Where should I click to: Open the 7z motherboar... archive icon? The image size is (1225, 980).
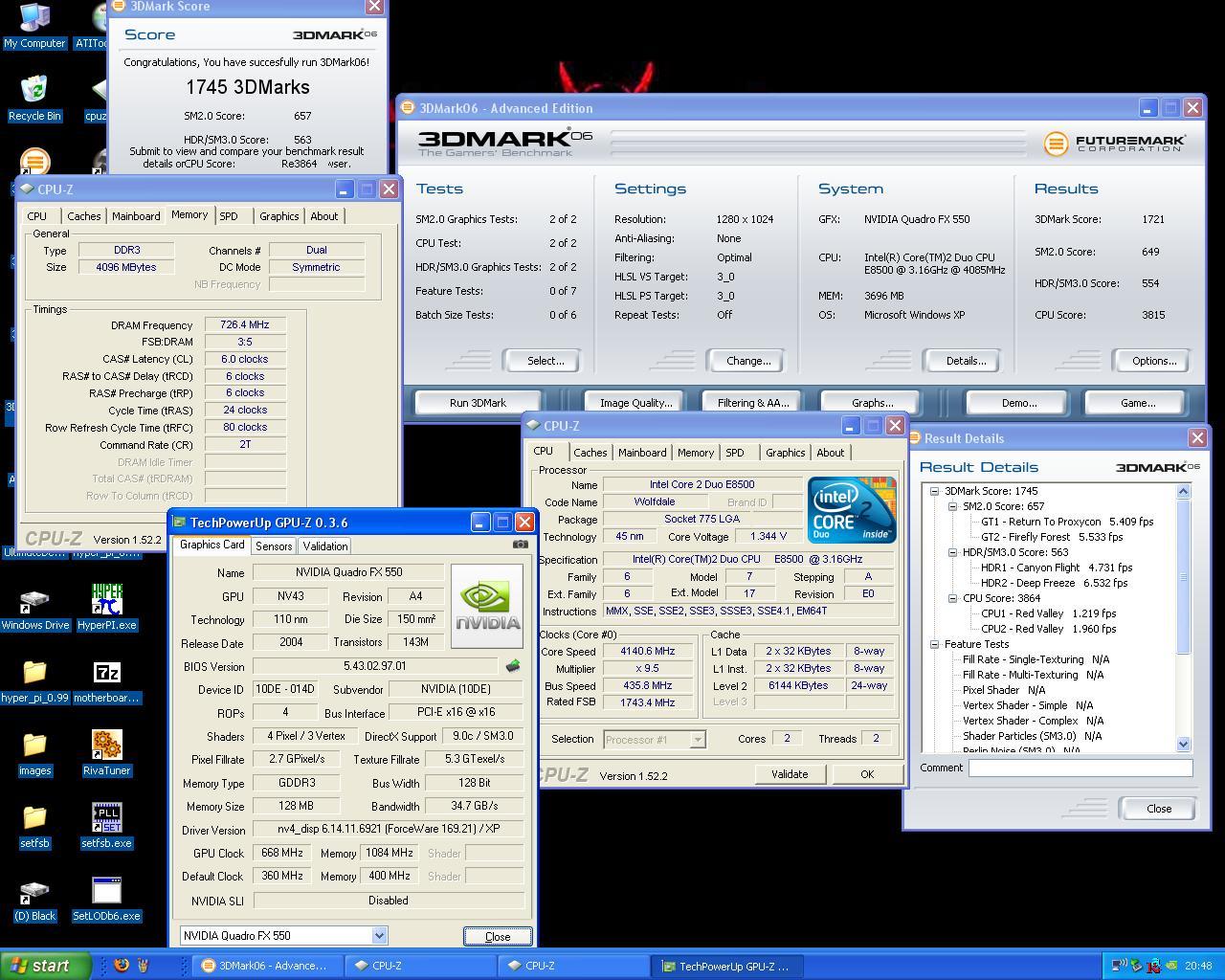(106, 680)
